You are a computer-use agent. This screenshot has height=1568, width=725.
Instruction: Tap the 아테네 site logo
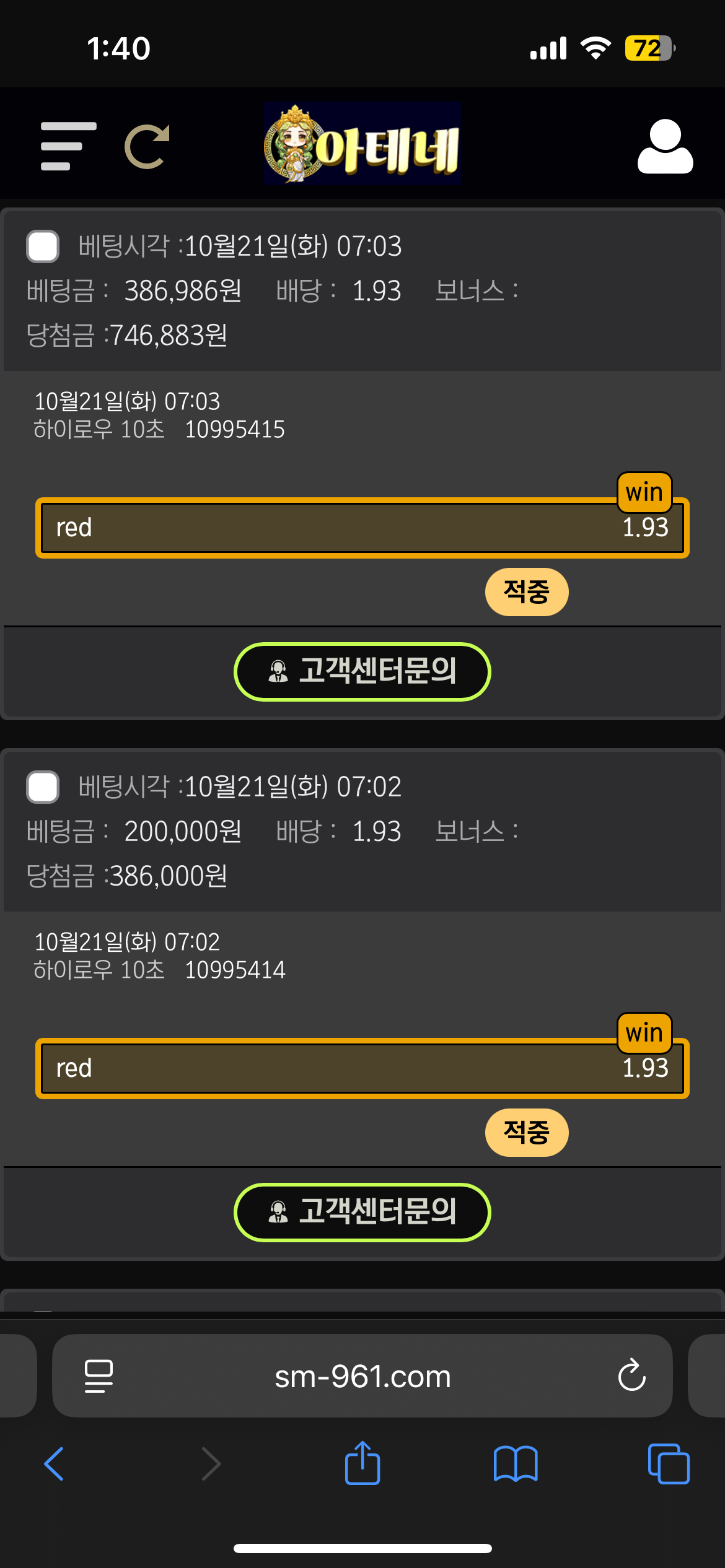click(362, 144)
